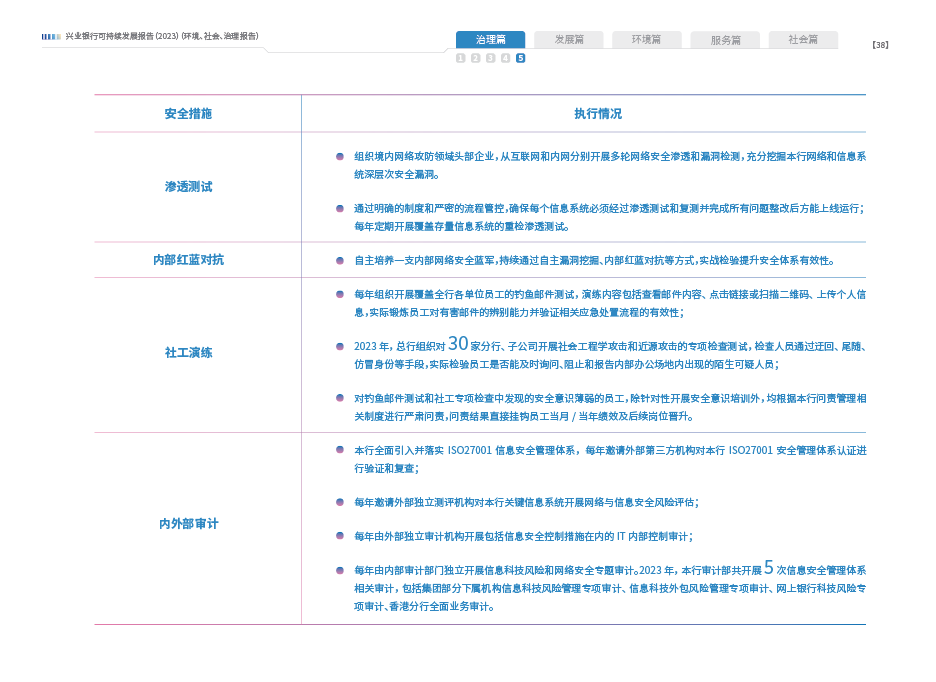Open the 社会篇 tab
This screenshot has width=936, height=682.
pos(803,40)
